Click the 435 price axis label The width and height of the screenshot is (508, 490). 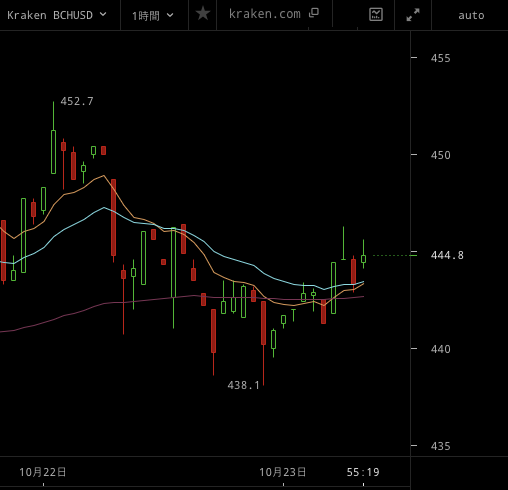440,446
